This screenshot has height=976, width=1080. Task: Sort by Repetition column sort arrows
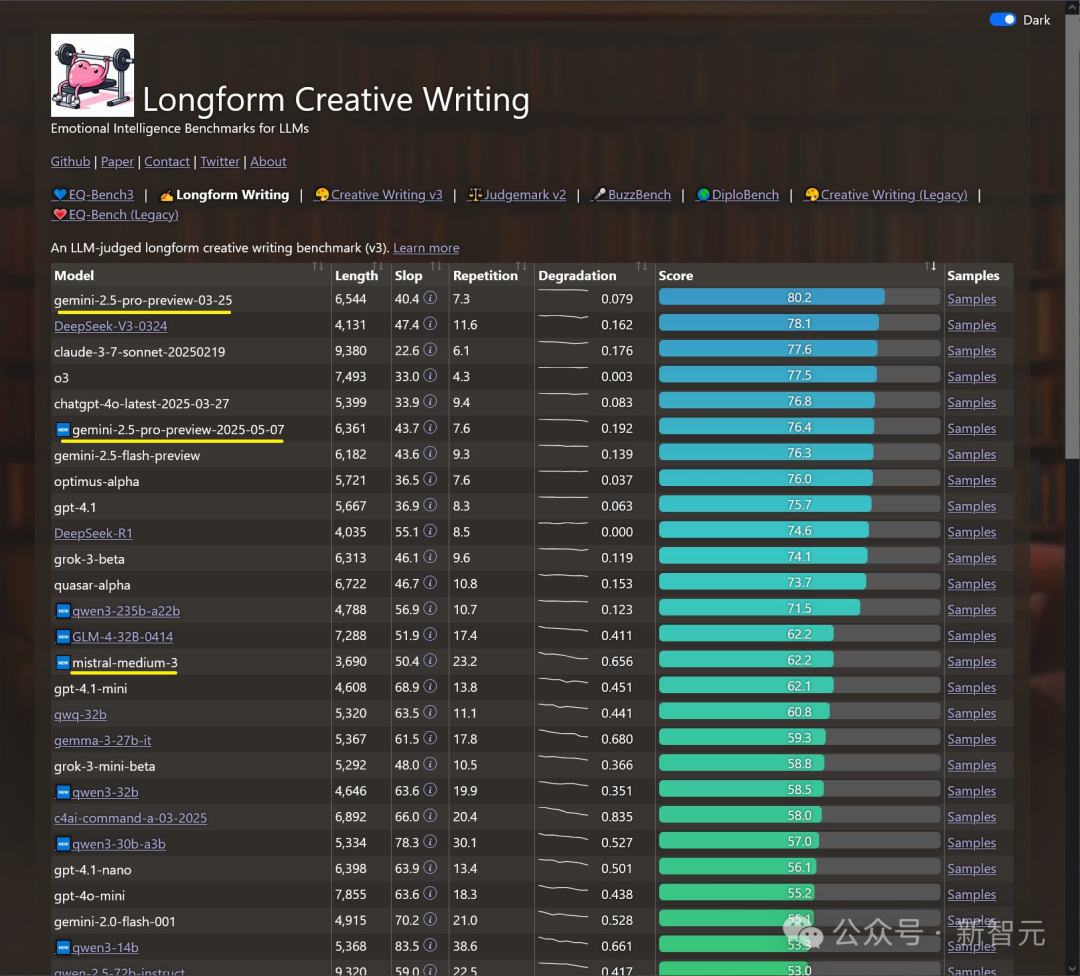tap(521, 267)
